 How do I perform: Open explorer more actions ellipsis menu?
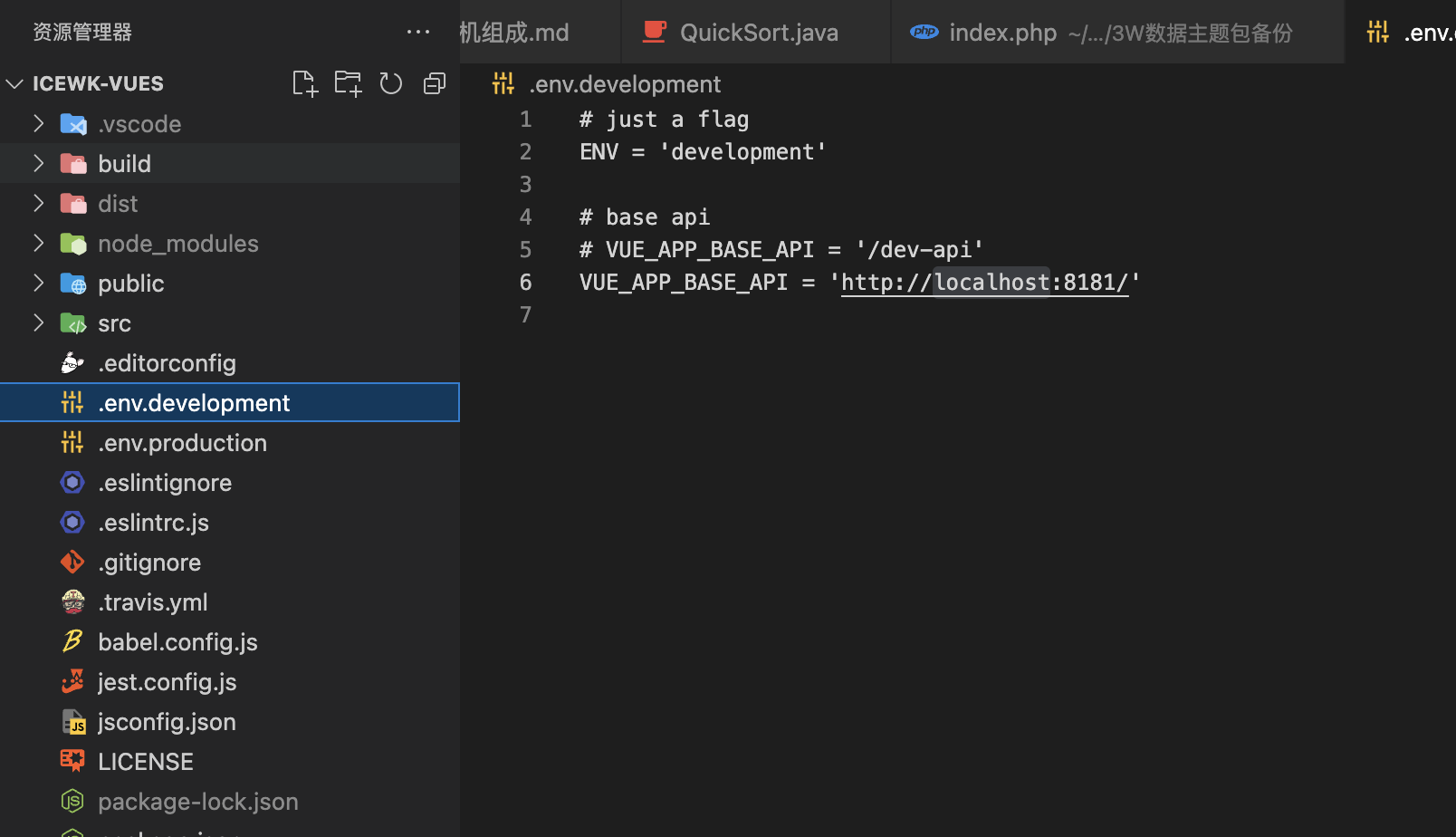coord(418,32)
